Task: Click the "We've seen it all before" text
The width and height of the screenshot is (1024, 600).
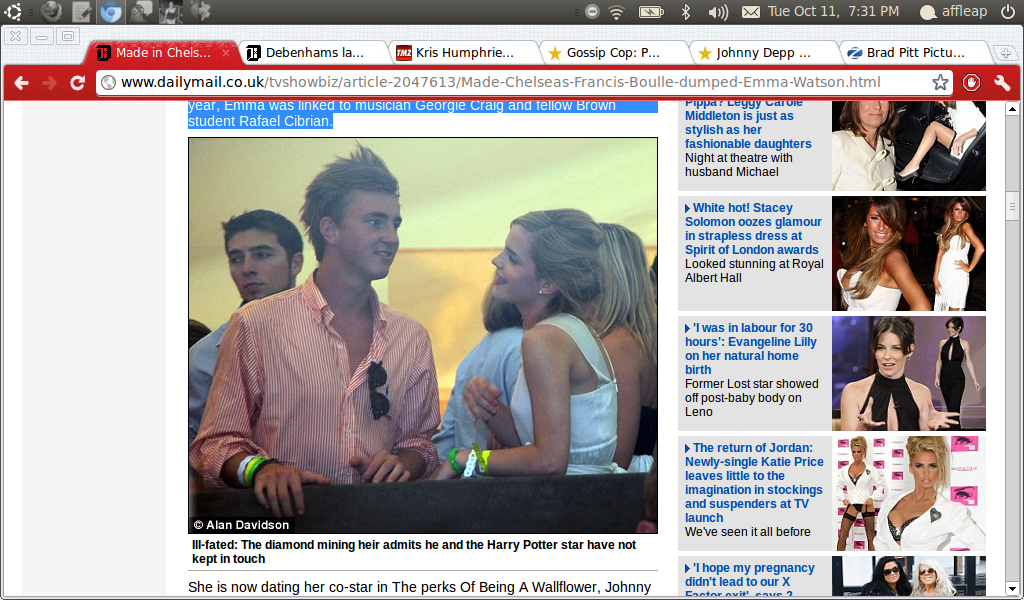Action: coord(748,532)
